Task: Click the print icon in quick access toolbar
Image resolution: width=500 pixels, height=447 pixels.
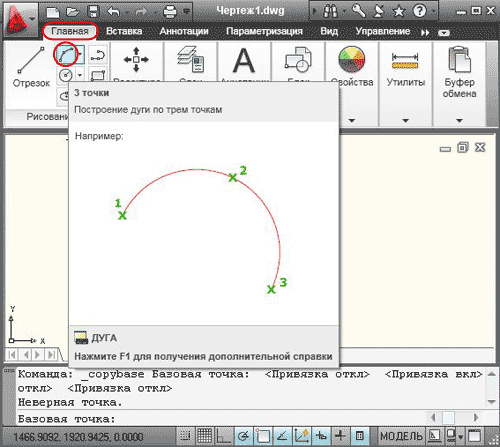Action: click(170, 12)
